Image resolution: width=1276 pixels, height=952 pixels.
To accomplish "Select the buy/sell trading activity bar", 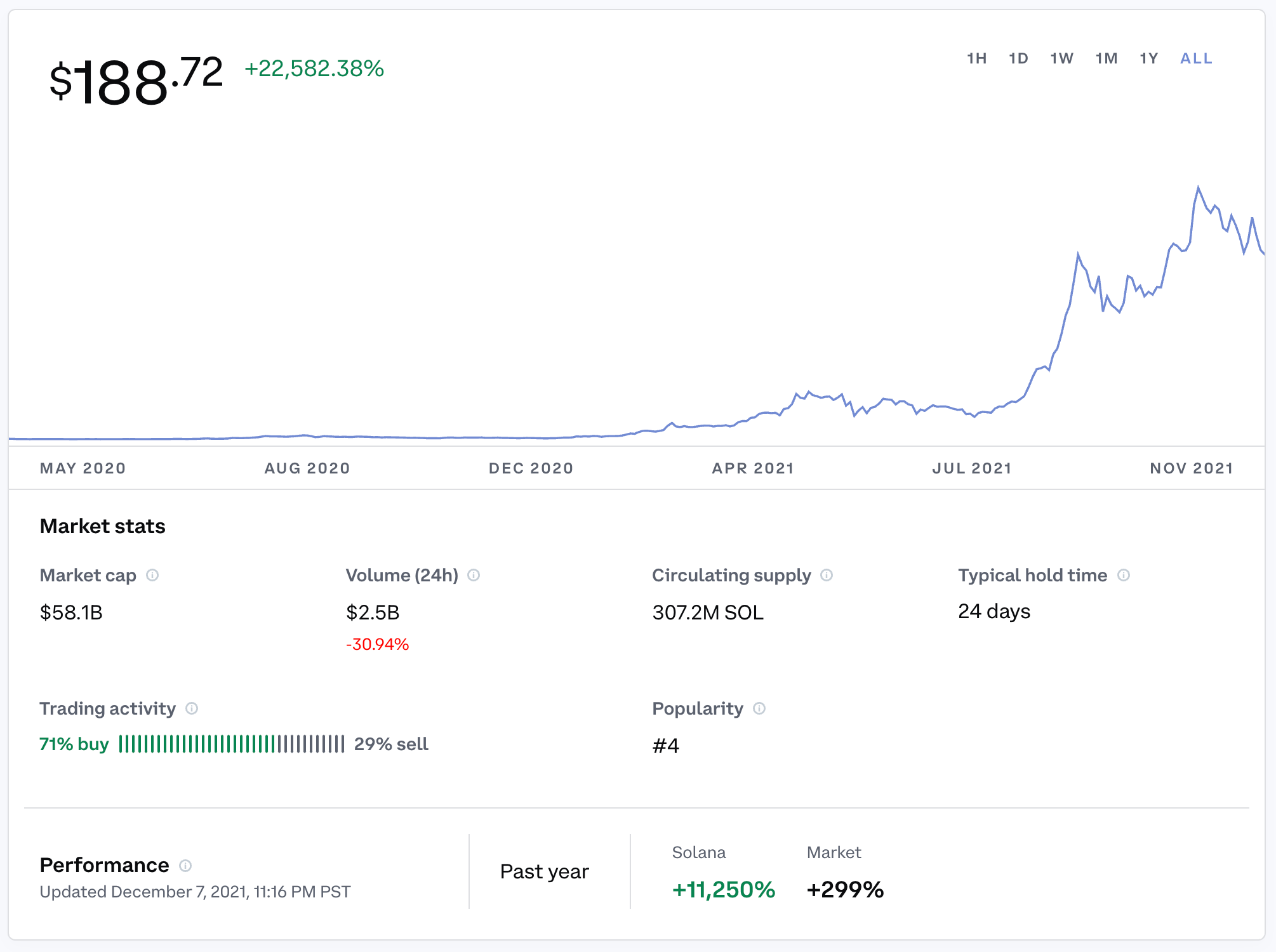I will pyautogui.click(x=232, y=744).
